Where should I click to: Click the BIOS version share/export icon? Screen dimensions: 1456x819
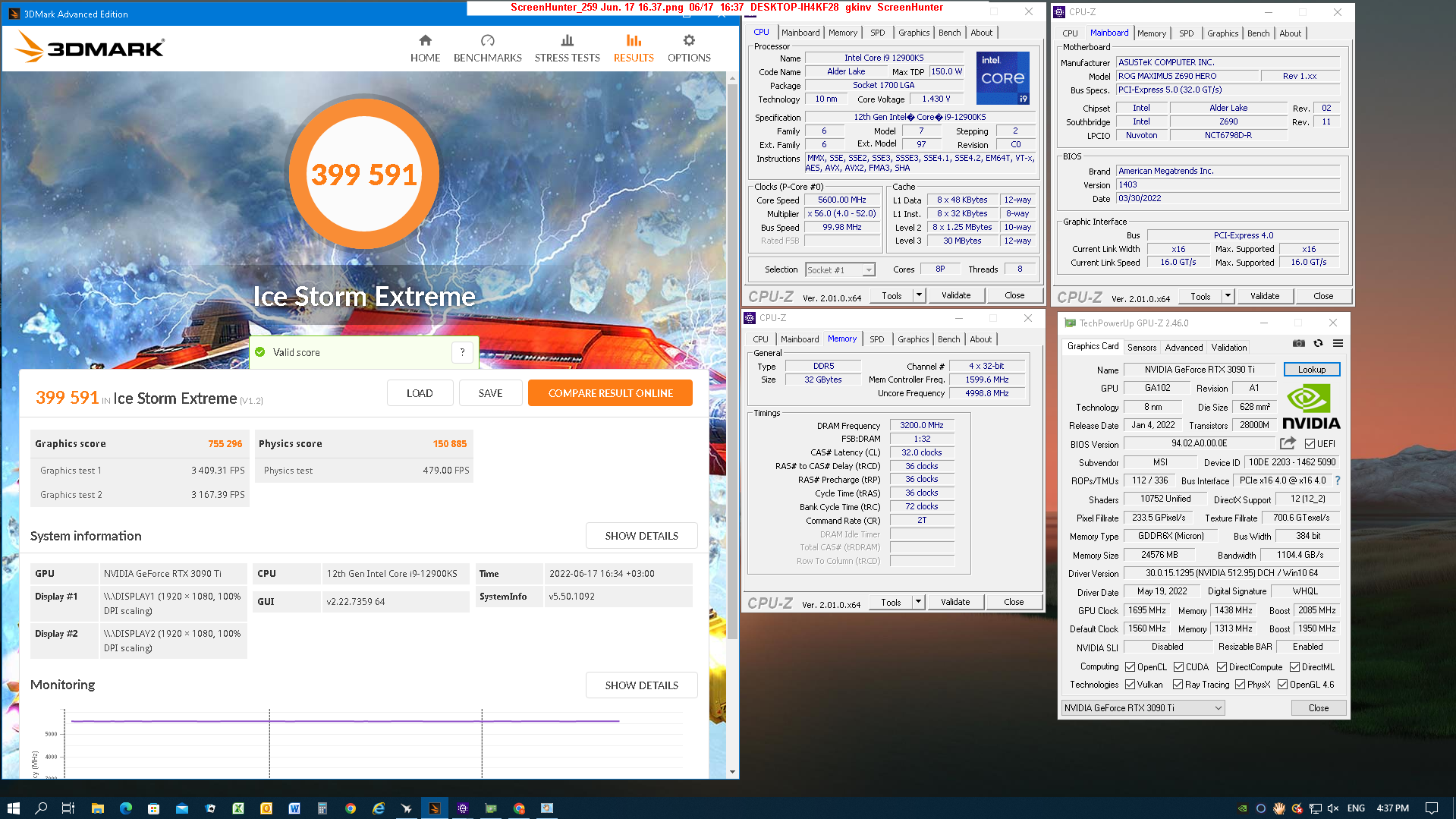coord(1288,443)
